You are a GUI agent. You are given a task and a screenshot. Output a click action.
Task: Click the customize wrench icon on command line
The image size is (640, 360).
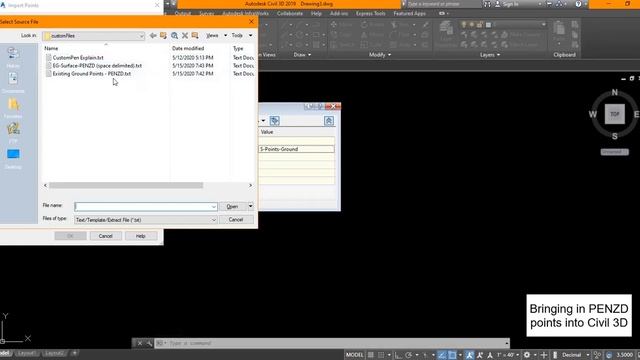pyautogui.click(x=149, y=343)
